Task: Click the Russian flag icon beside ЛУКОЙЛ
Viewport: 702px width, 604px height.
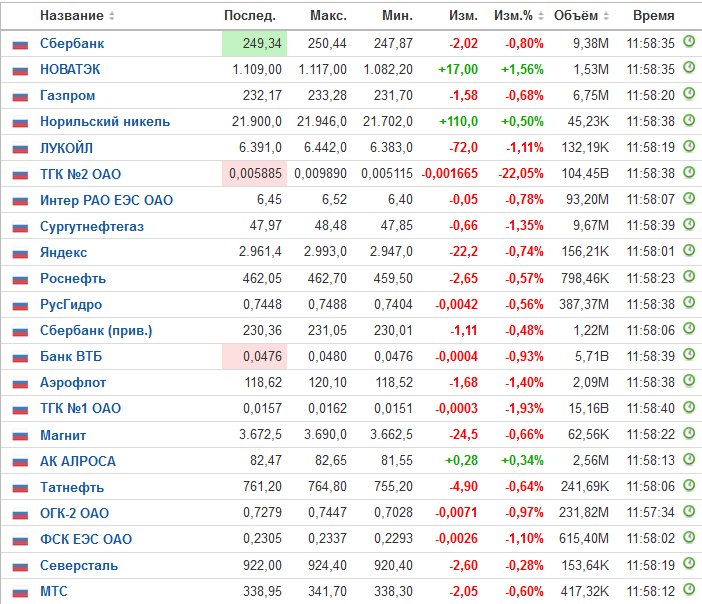Action: pos(20,149)
